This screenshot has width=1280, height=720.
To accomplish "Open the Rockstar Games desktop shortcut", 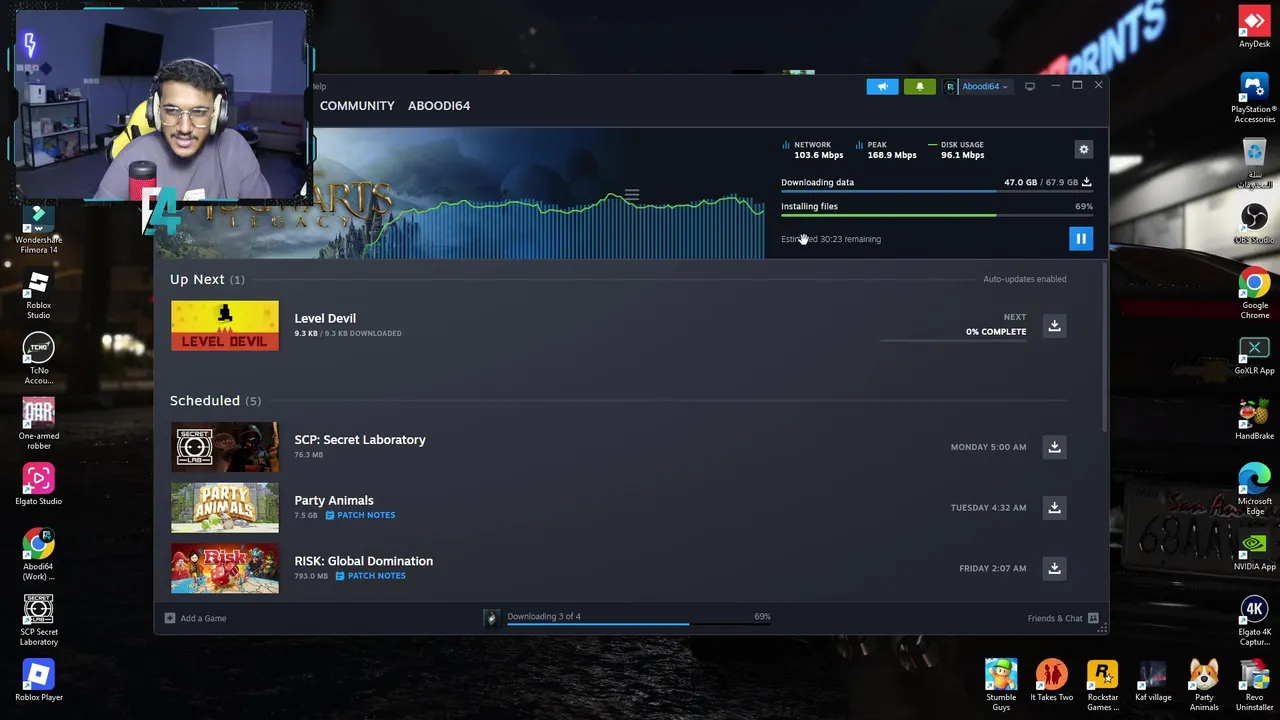I will click(x=1102, y=685).
